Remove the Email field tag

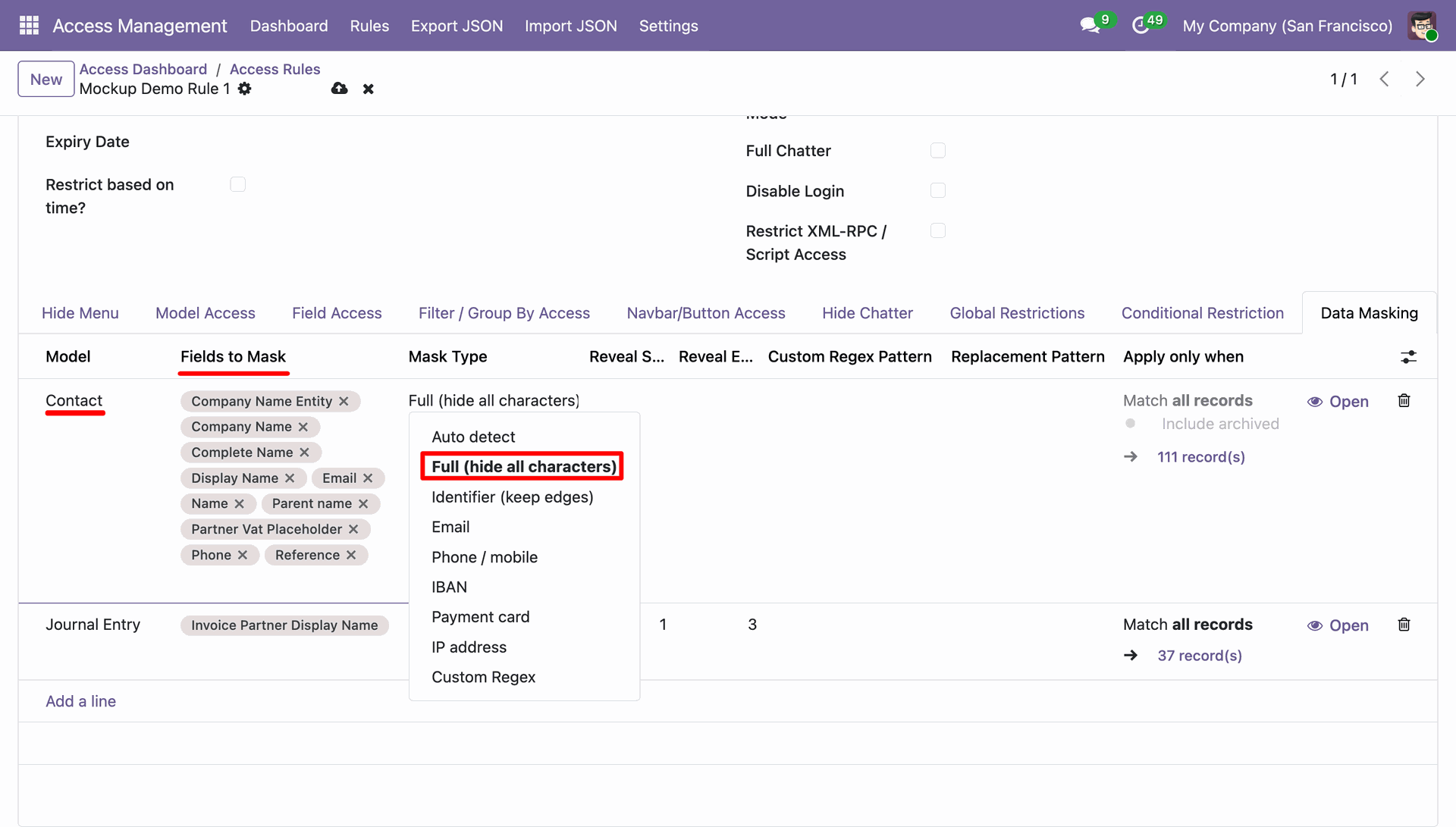(x=368, y=478)
